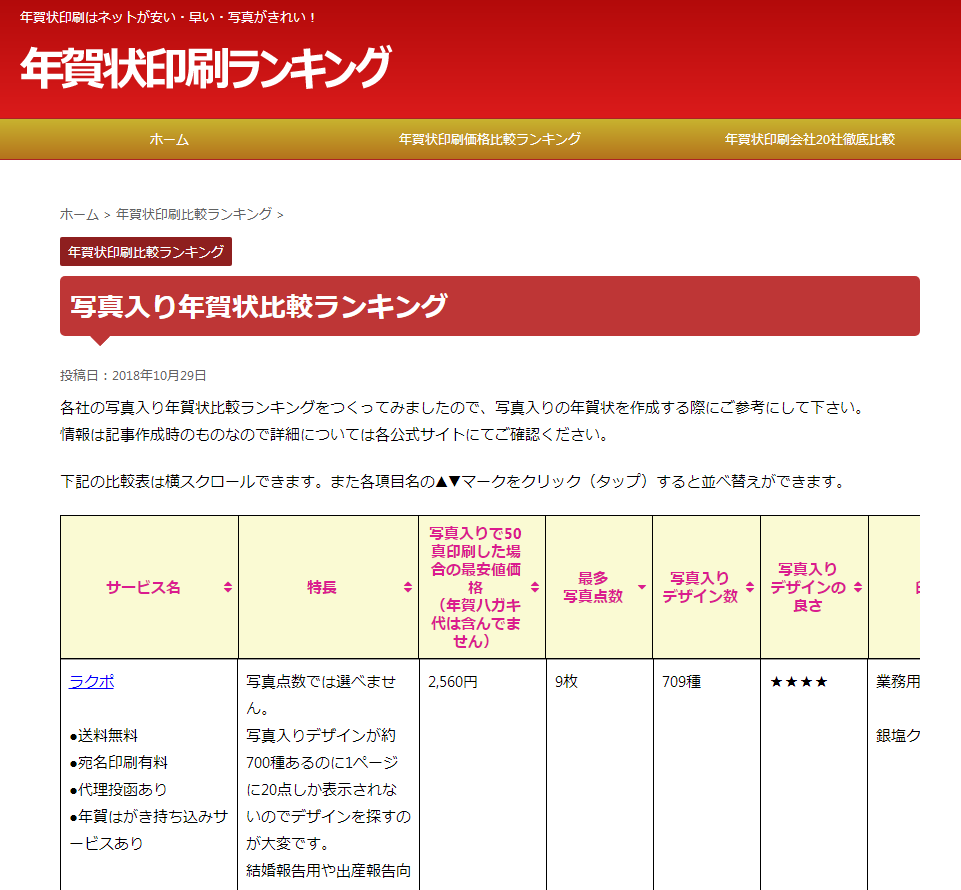Select the 2,560円 price cell
The height and width of the screenshot is (890, 961).
(x=452, y=682)
